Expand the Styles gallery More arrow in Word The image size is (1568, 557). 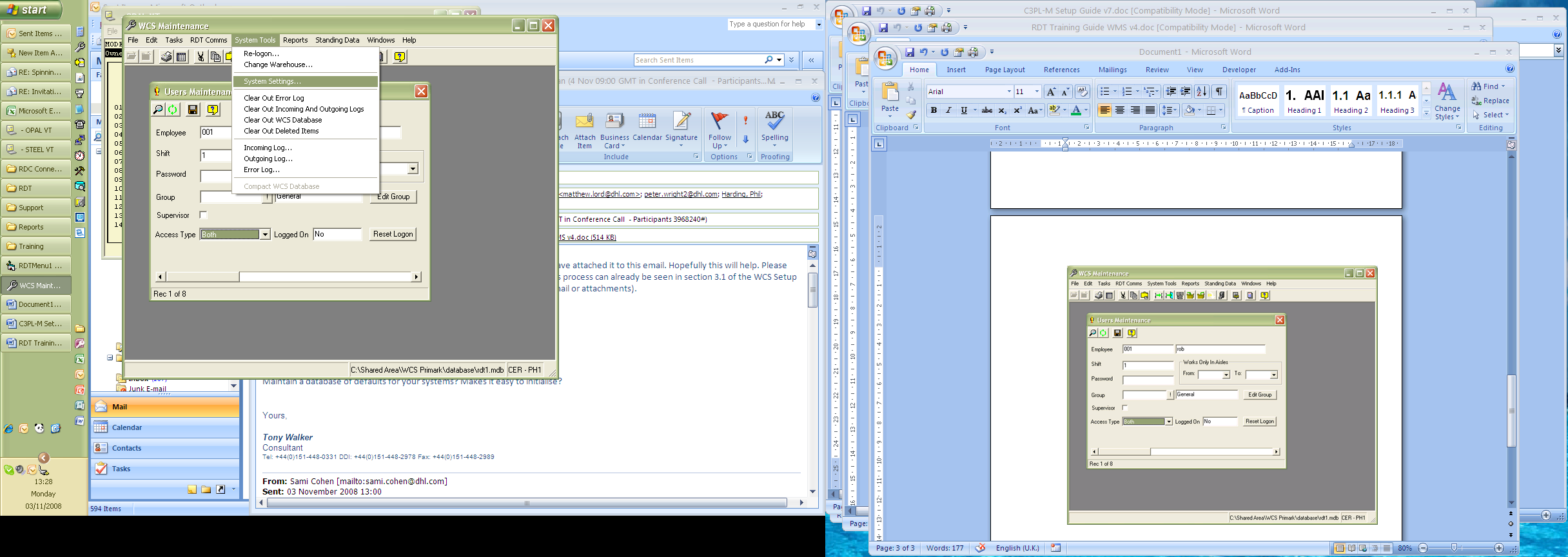1426,113
